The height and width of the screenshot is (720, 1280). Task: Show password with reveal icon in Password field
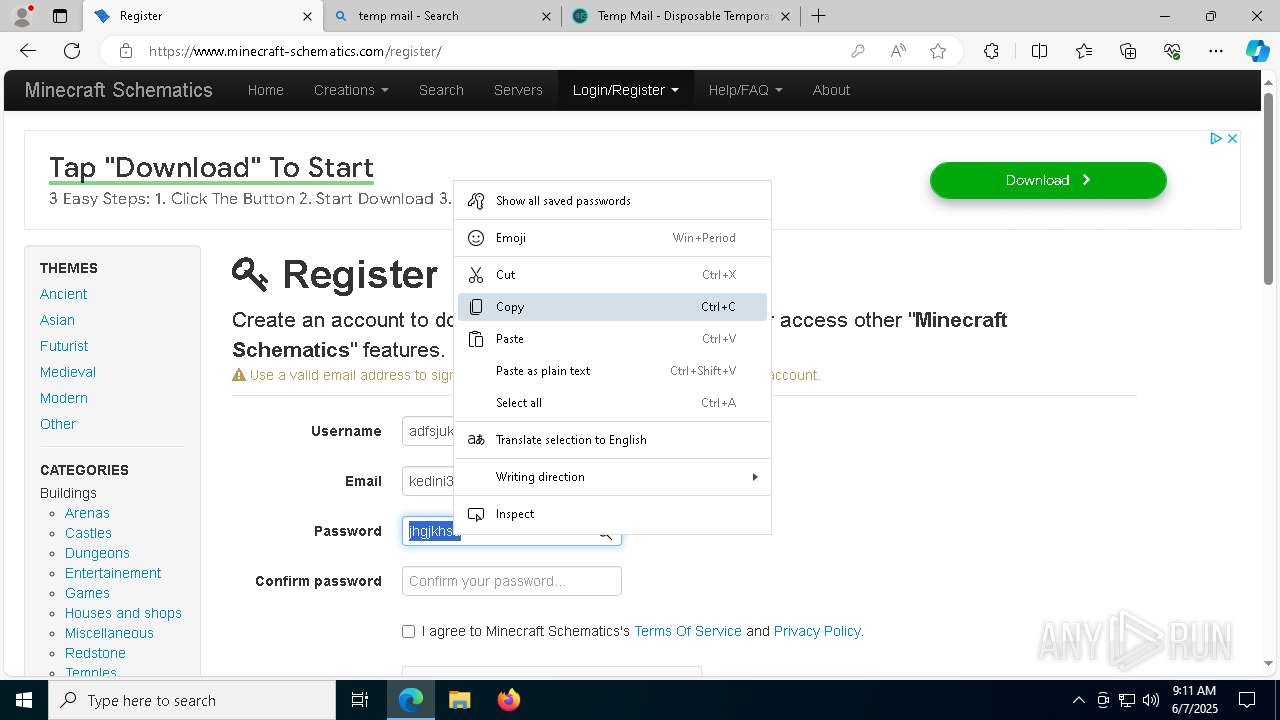coord(605,535)
